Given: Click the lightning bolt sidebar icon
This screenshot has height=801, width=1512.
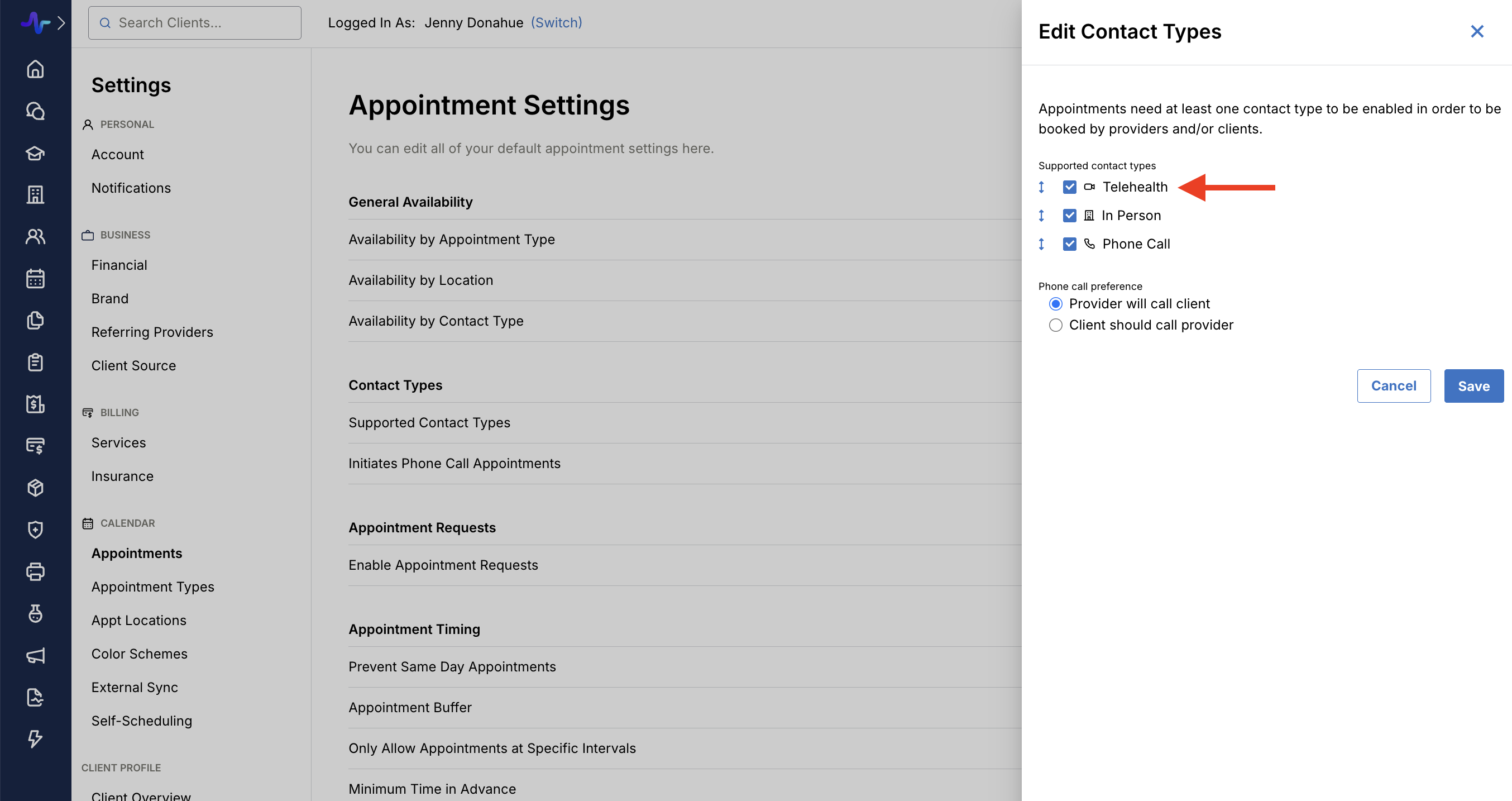Looking at the screenshot, I should click(x=35, y=739).
